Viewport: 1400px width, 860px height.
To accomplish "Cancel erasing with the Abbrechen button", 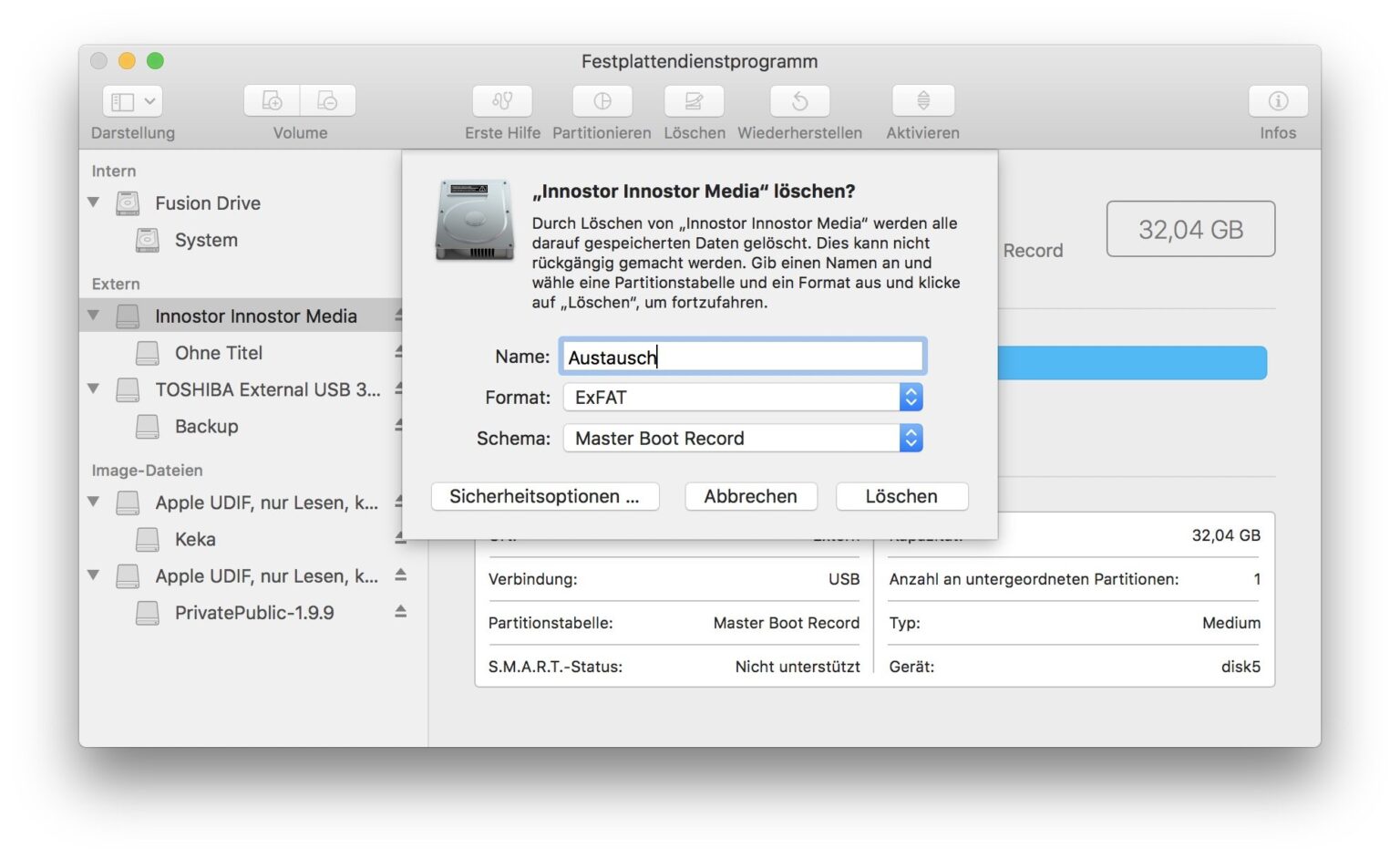I will (x=750, y=496).
